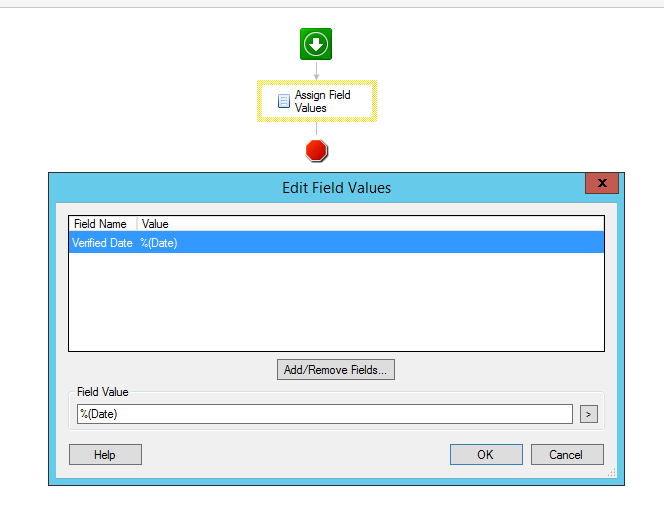Click the %(Date) value in the list
Image resolution: width=664 pixels, height=508 pixels.
point(159,243)
